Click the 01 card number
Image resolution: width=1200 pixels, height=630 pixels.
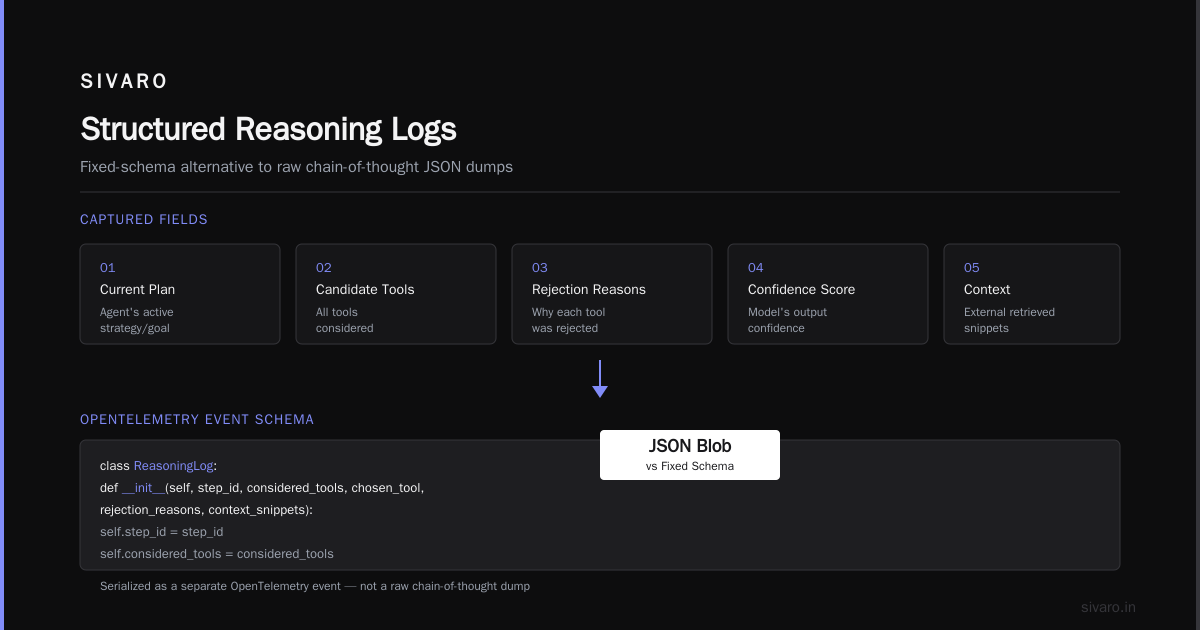[x=107, y=268]
